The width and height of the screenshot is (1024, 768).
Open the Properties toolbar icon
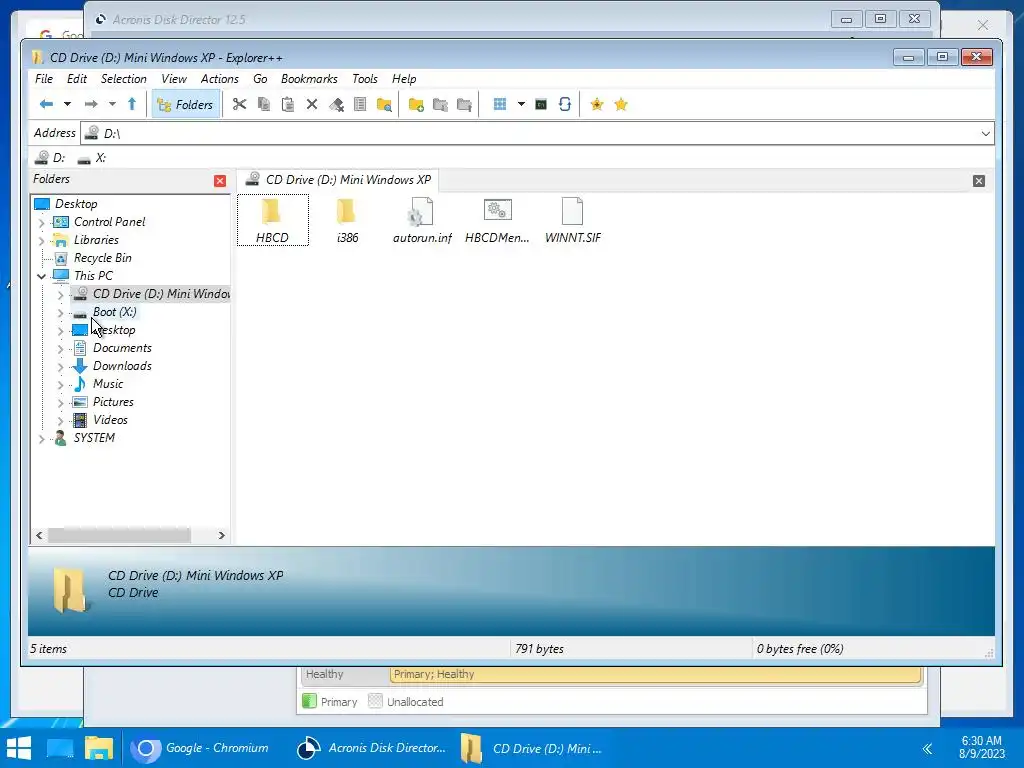(x=360, y=104)
